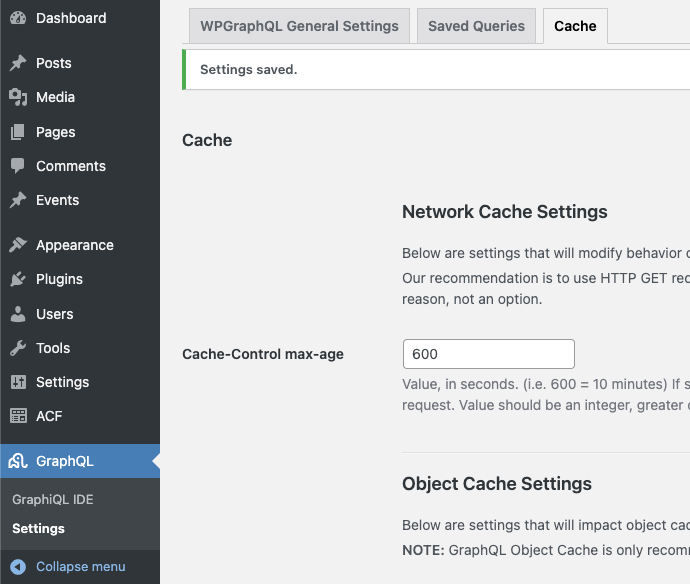The width and height of the screenshot is (690, 584).
Task: Click the Dashboard gauge icon
Action: (x=18, y=19)
